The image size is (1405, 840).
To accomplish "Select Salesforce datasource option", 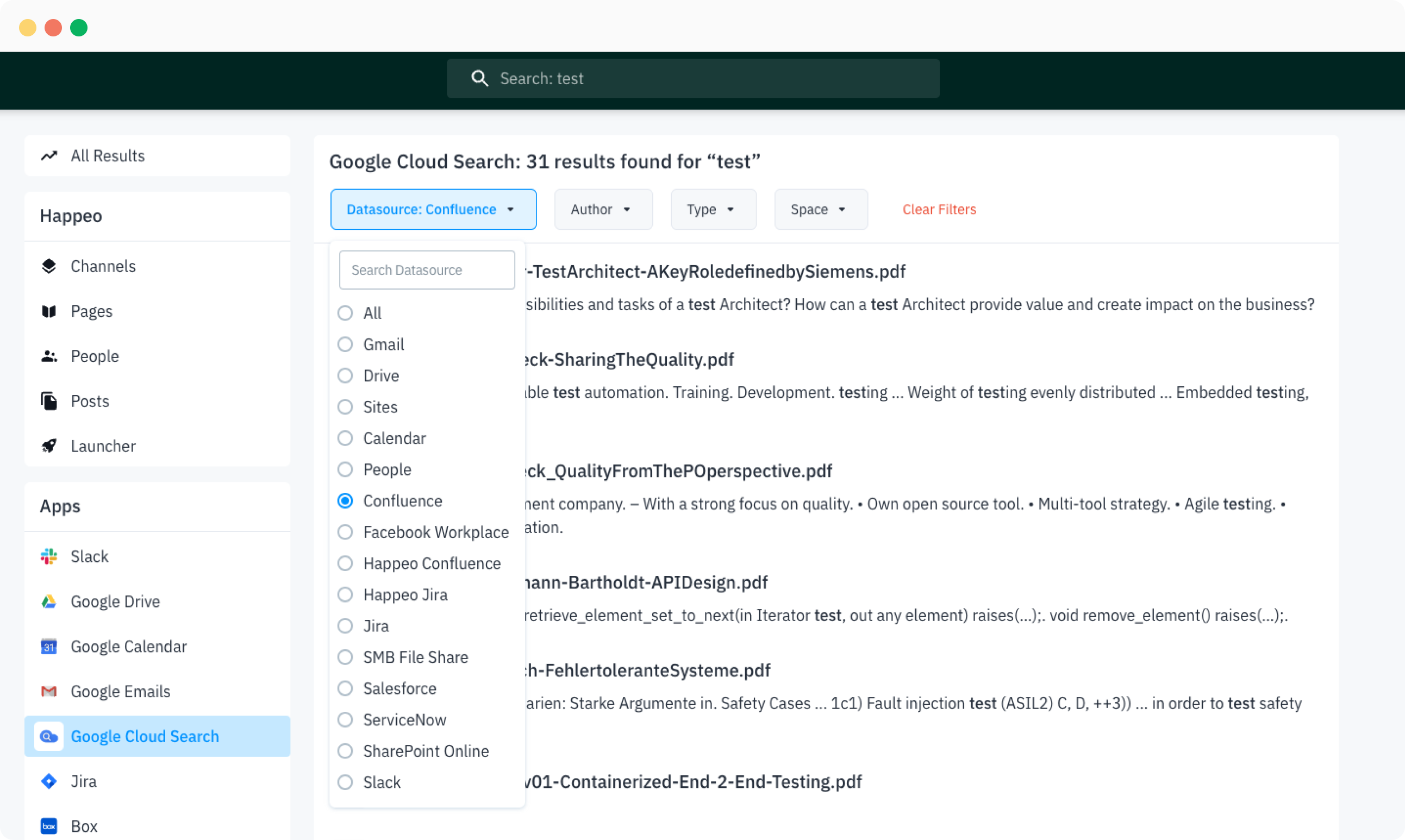I will [x=345, y=688].
